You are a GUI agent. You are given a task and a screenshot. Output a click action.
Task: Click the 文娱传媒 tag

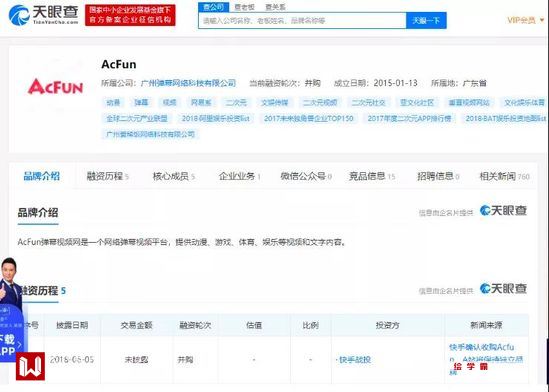(274, 102)
